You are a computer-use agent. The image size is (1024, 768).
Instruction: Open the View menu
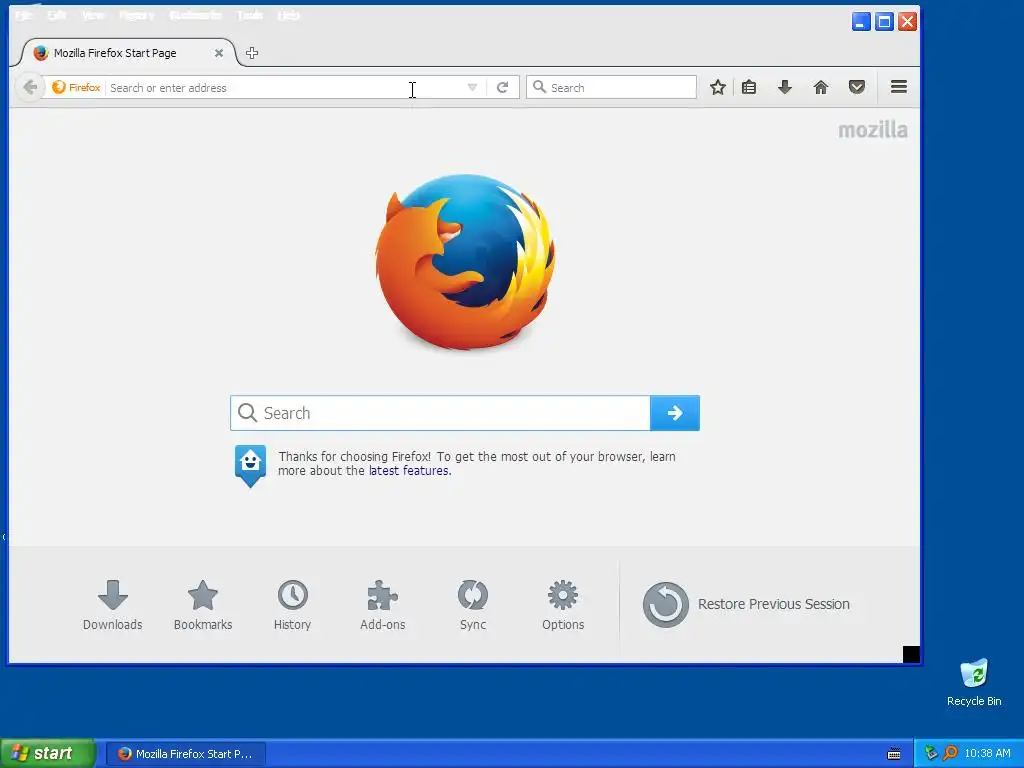93,15
